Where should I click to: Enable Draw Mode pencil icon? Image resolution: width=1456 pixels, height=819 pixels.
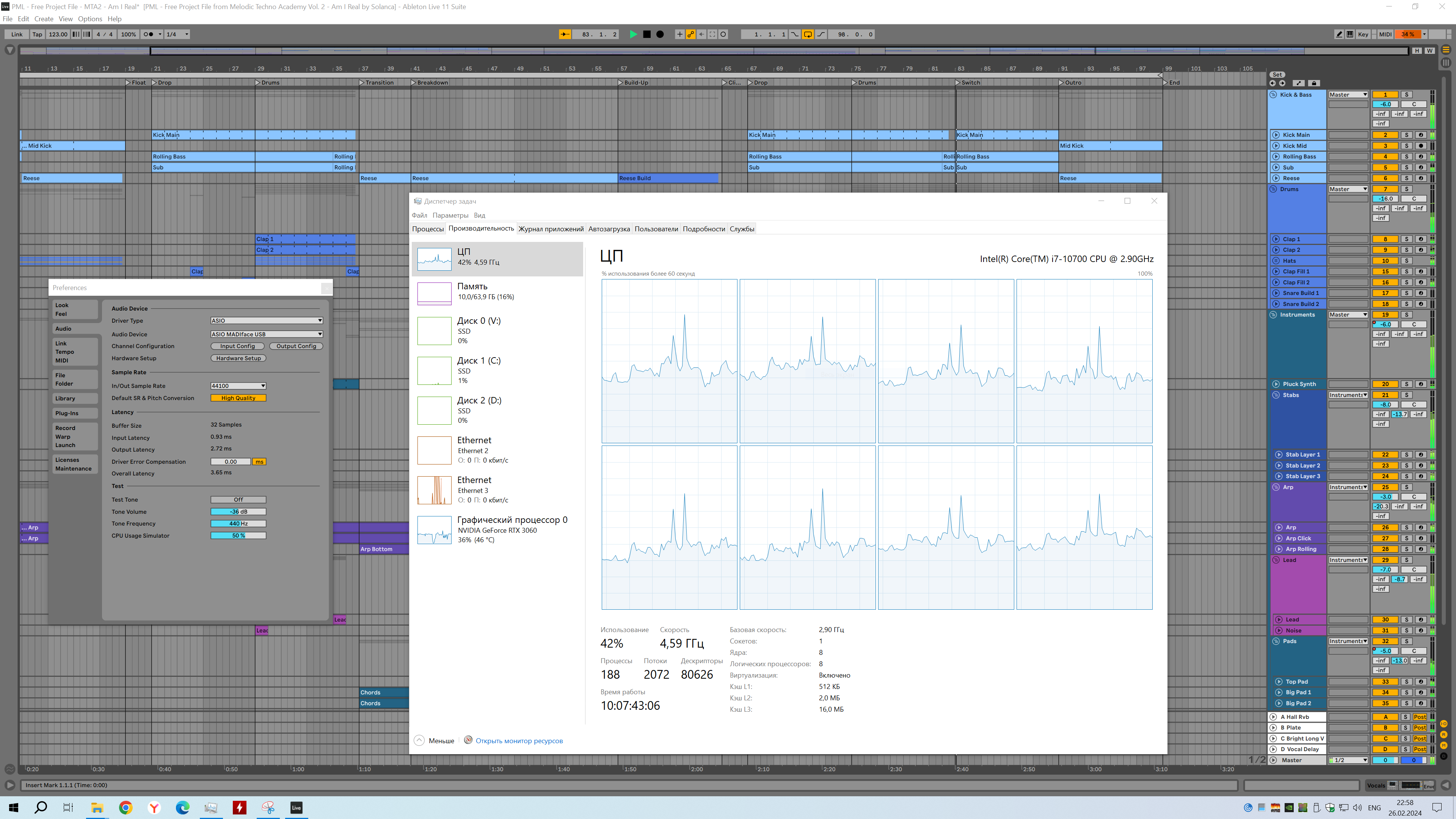[x=1339, y=35]
